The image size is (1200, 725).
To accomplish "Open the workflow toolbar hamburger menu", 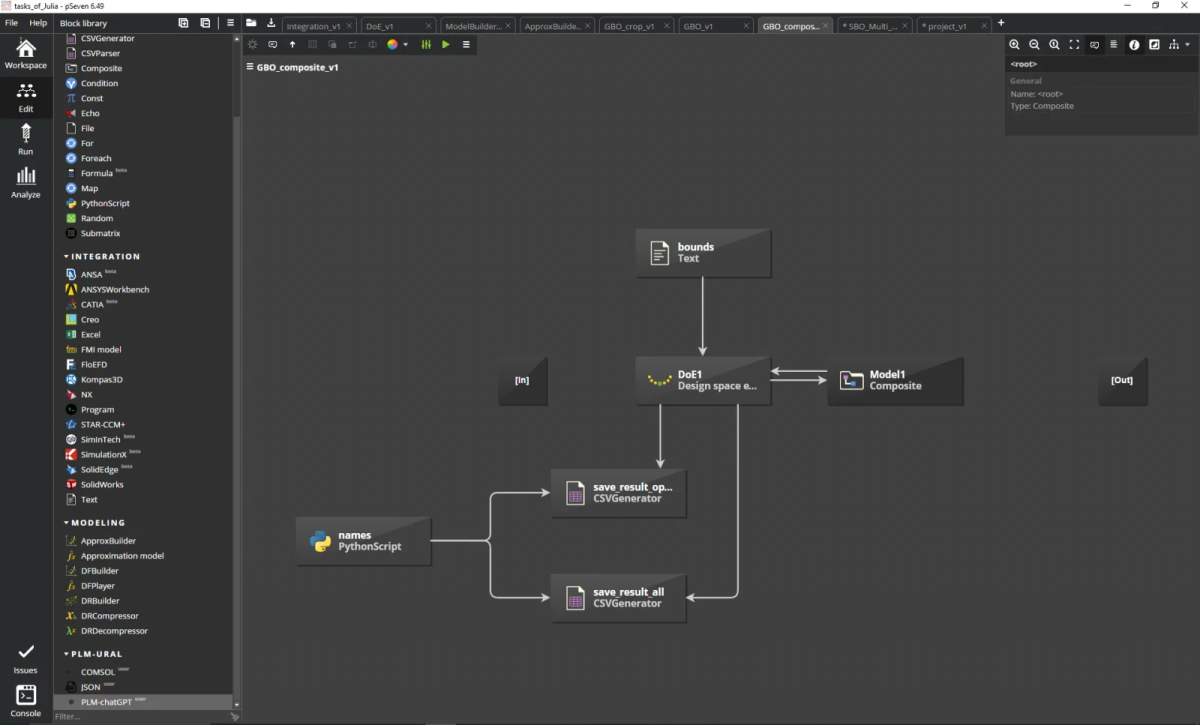I will (466, 44).
